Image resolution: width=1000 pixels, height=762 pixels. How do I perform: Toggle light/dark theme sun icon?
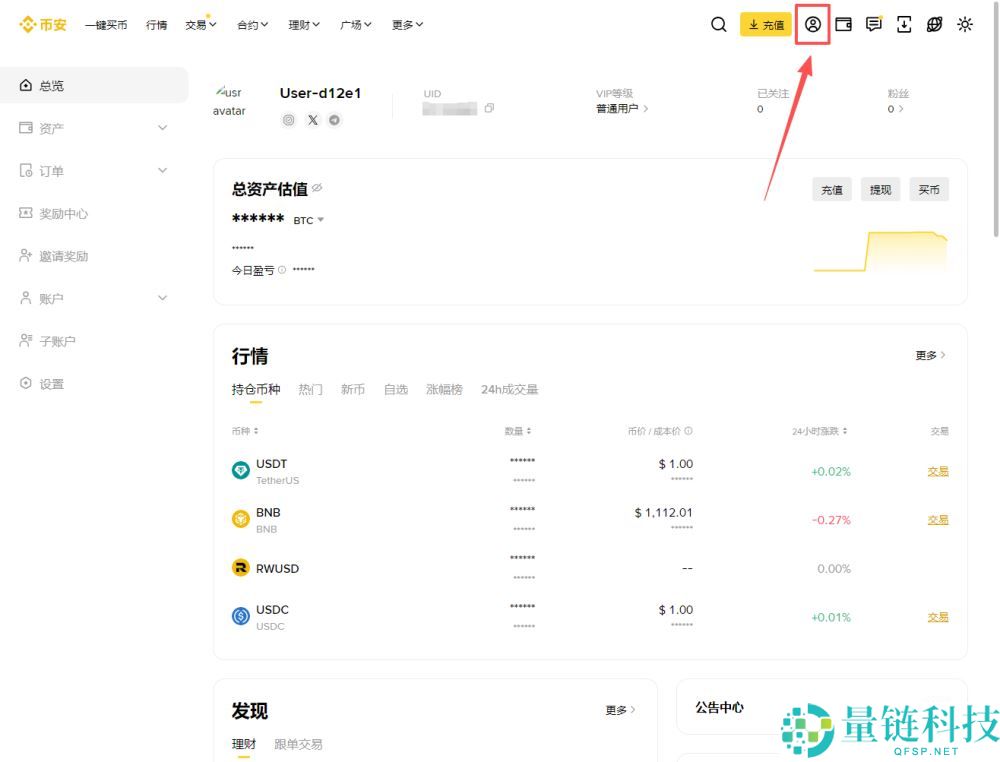pyautogui.click(x=965, y=25)
